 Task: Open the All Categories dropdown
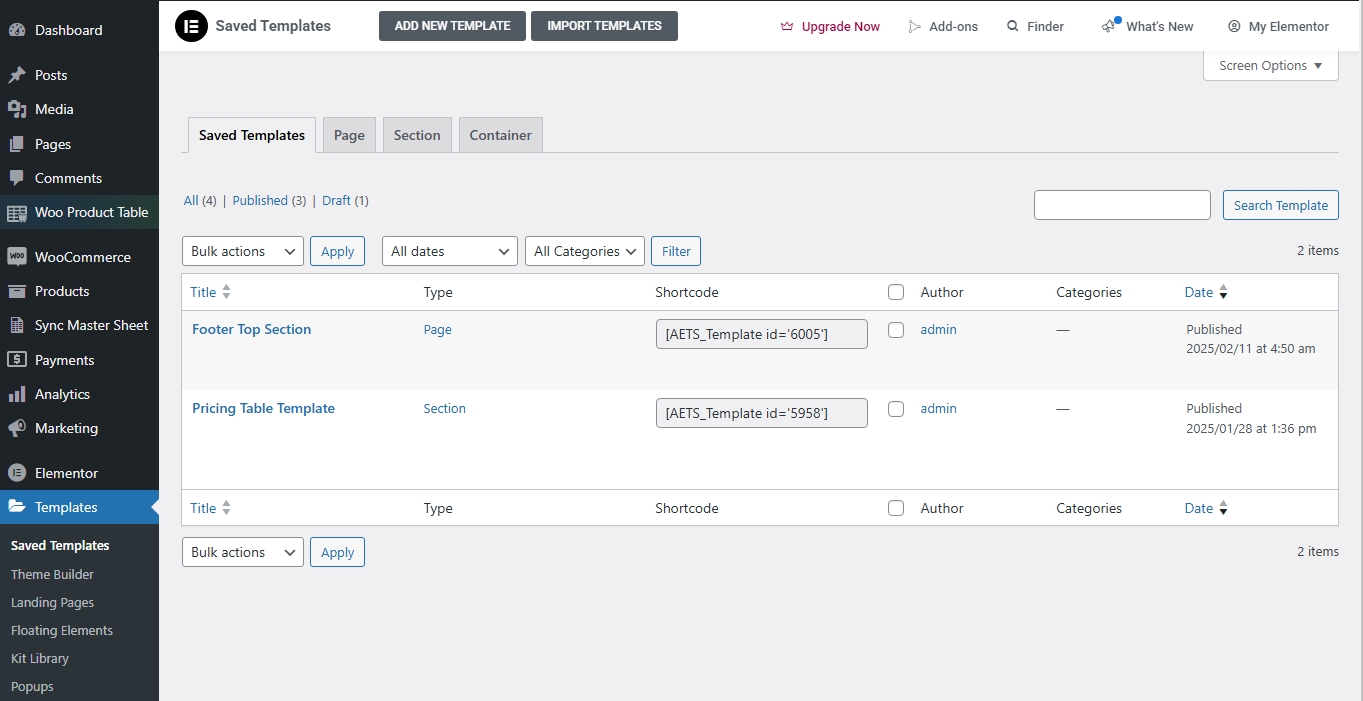[584, 251]
